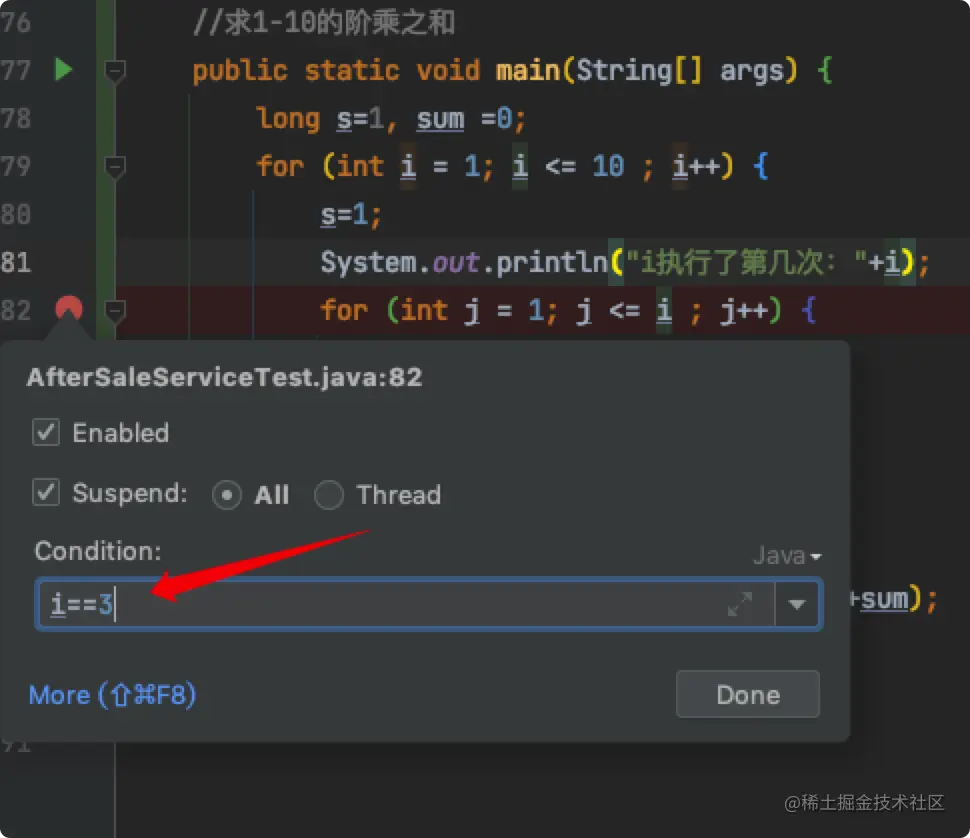Click line number 81 in gutter
Screen dimensions: 970x838
pyautogui.click(x=16, y=262)
